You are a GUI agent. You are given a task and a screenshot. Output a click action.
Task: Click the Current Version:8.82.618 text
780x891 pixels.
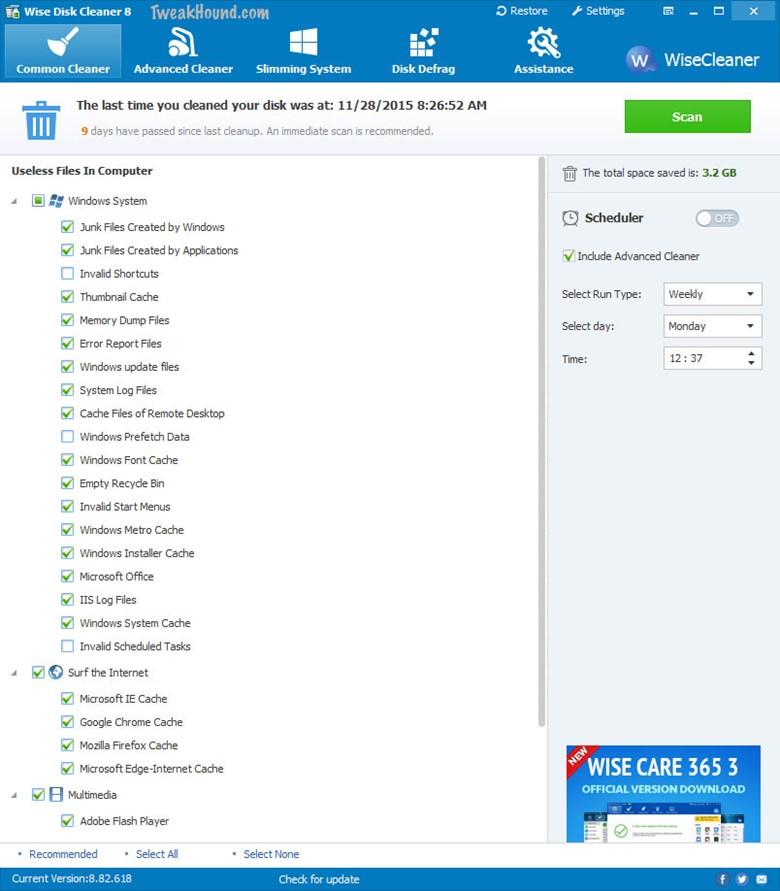[x=72, y=878]
